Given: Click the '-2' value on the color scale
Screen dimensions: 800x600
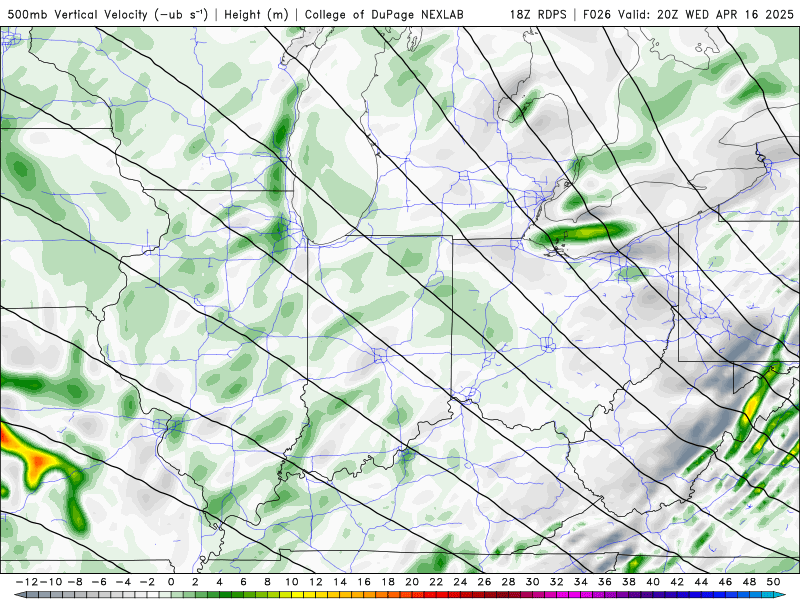Looking at the screenshot, I should pos(147,582).
